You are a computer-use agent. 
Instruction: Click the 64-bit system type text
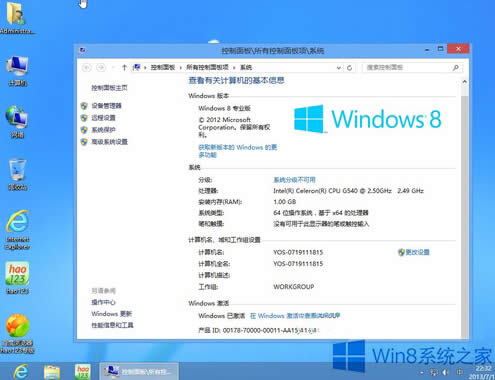point(321,213)
